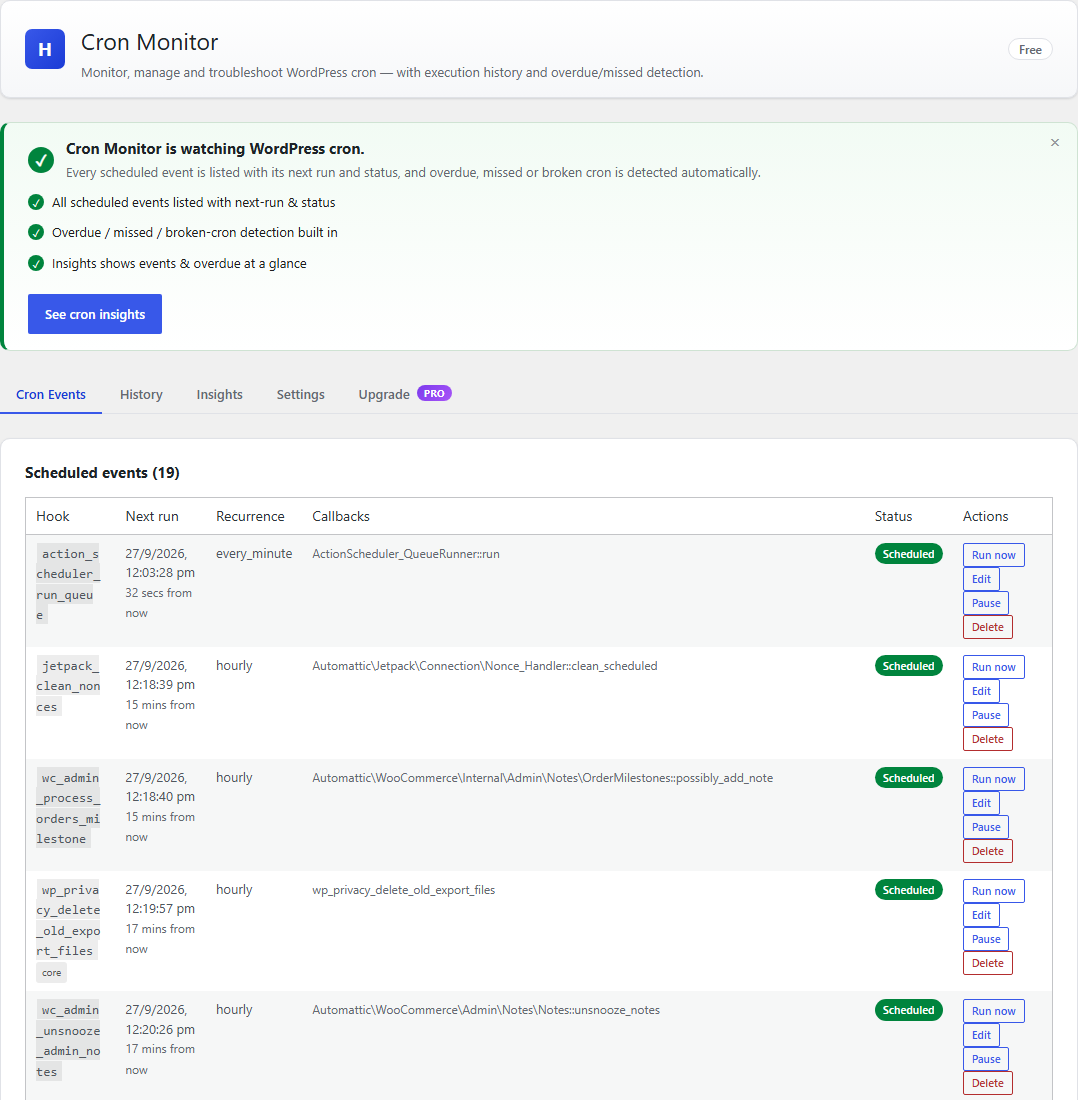Edit wp_privacy_delete_old_export_files event
Screen dimensions: 1078x1100
point(981,915)
